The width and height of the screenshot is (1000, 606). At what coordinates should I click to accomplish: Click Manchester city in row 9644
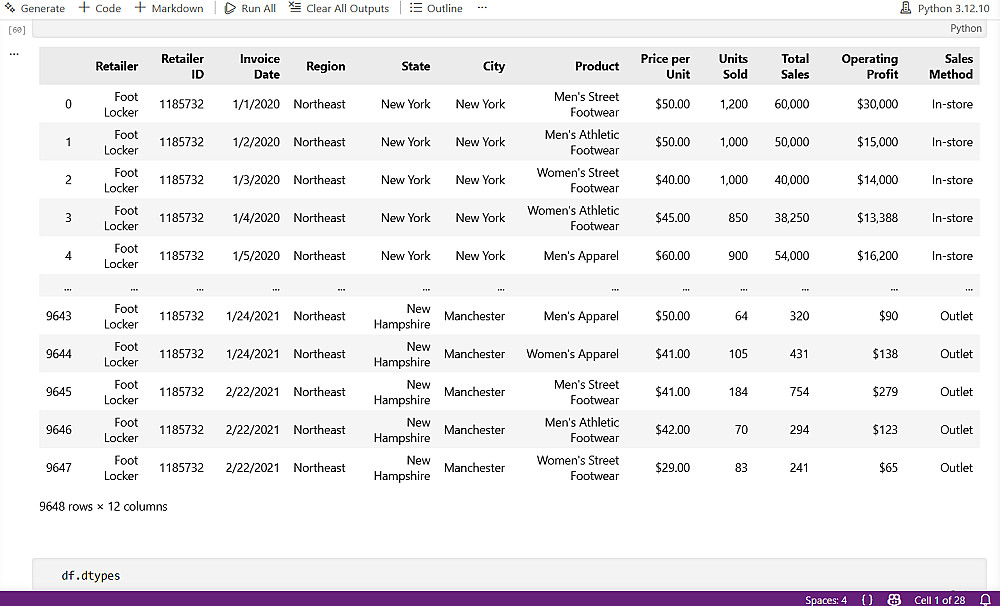point(474,354)
